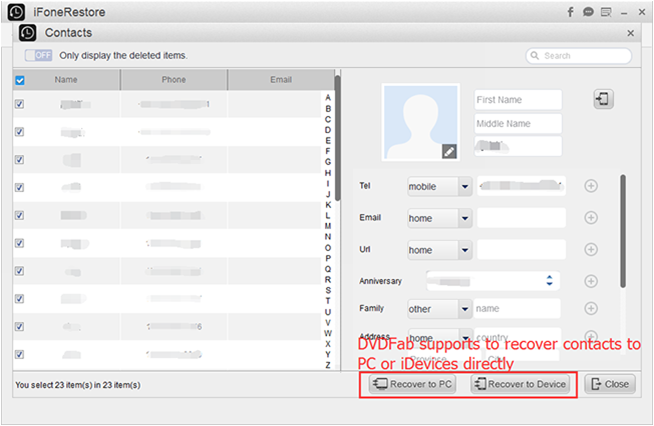
Task: Add another Family entry with plus icon
Action: click(591, 308)
